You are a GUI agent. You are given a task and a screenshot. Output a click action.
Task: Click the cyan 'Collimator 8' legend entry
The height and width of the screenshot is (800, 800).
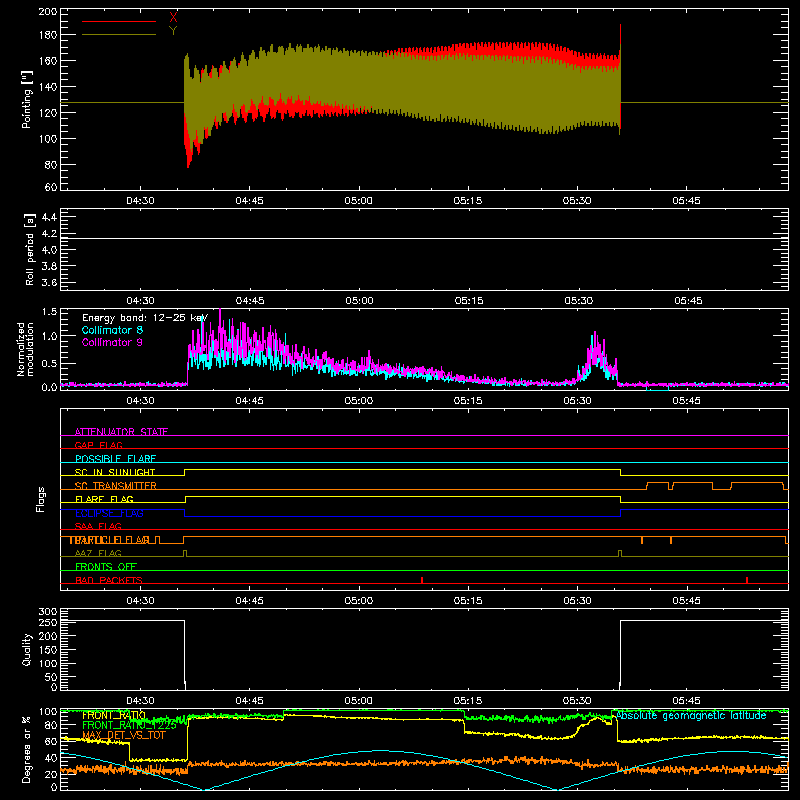[112, 330]
